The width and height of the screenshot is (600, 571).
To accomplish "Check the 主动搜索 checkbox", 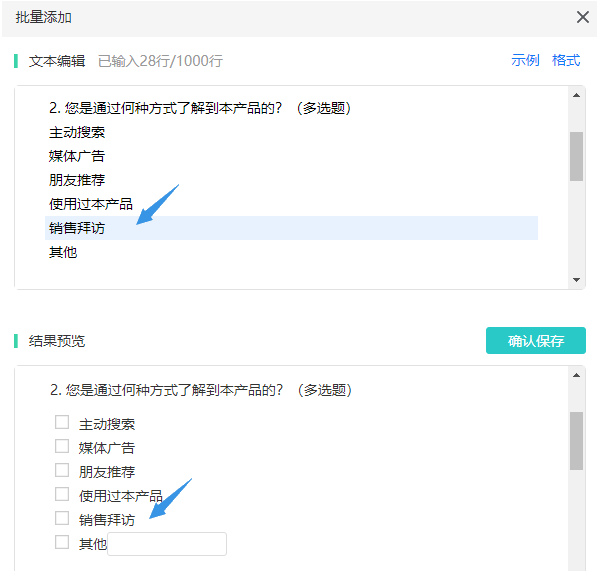I will pyautogui.click(x=62, y=423).
